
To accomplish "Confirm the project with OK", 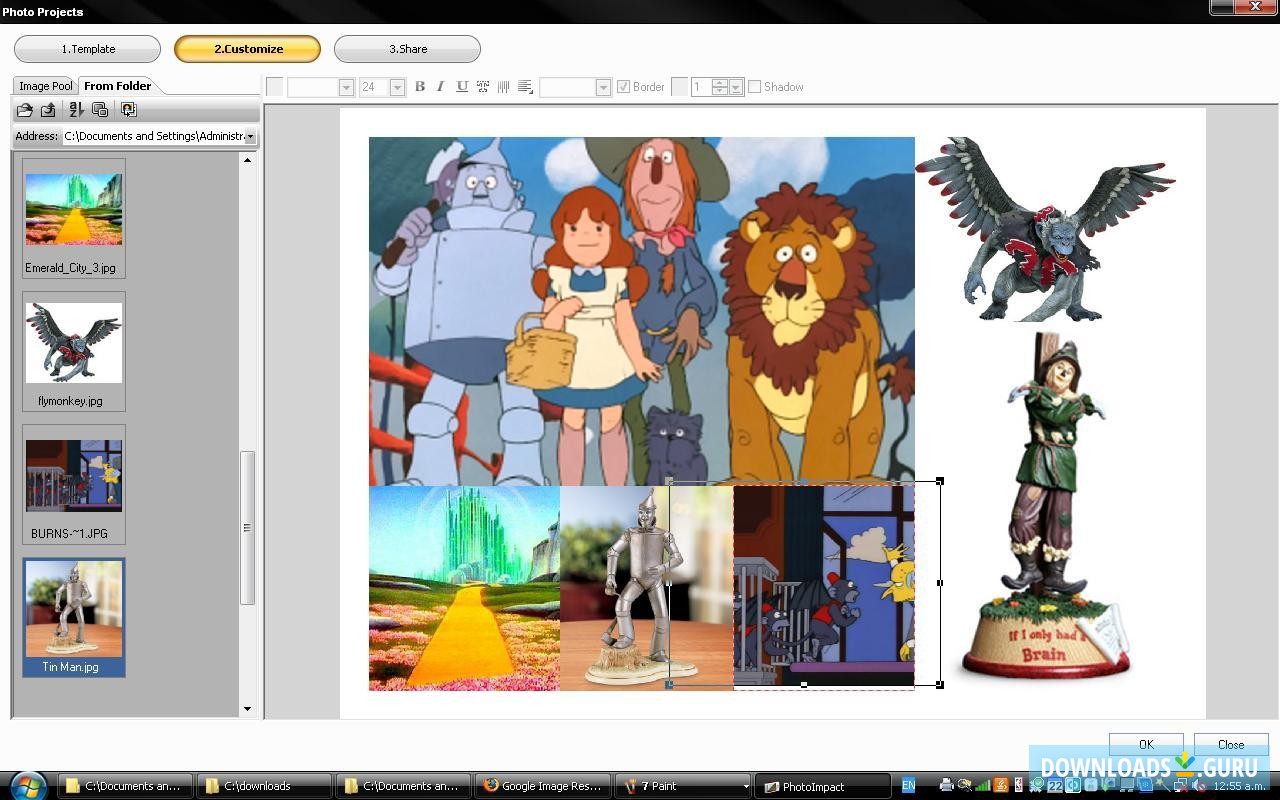I will pyautogui.click(x=1145, y=744).
